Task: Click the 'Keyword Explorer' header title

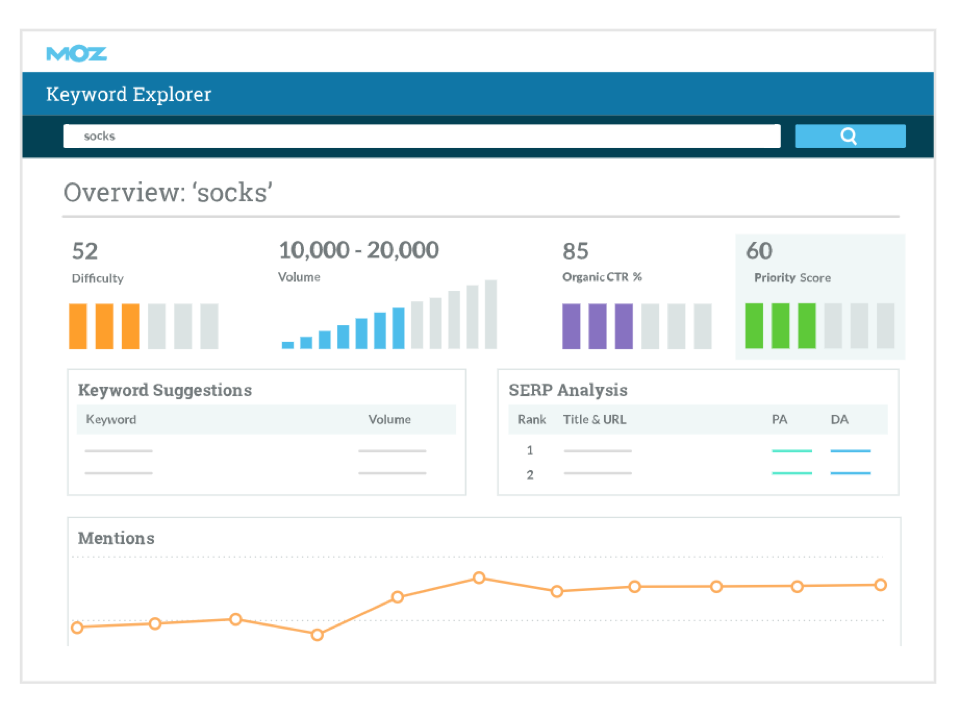Action: (x=128, y=94)
